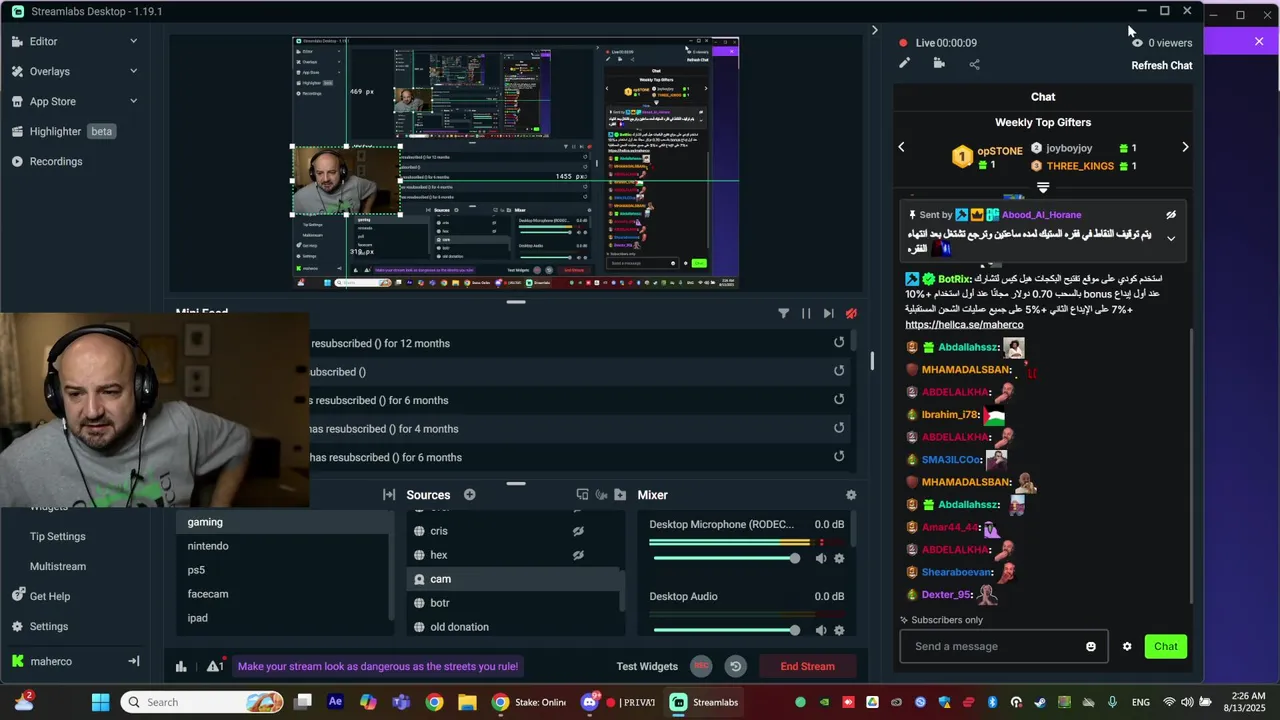Adjust the Desktop Audio volume slider

click(726, 630)
